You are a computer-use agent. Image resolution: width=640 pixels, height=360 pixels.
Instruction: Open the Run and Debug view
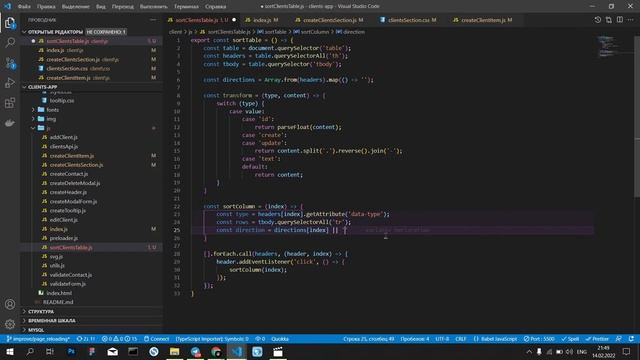pyautogui.click(x=10, y=83)
